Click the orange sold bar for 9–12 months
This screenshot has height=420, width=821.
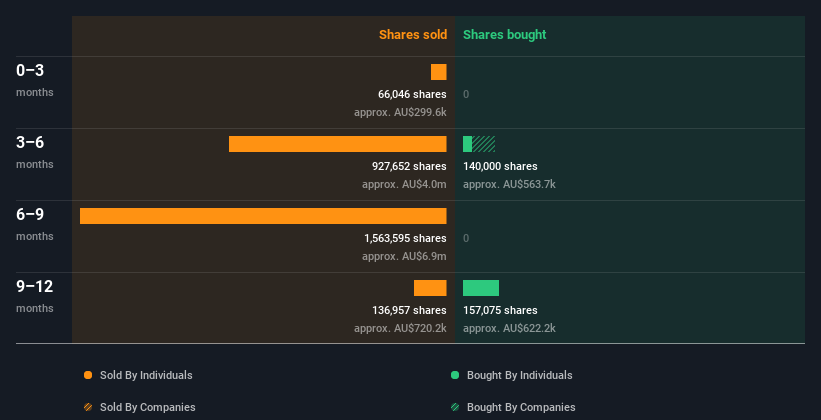tap(430, 288)
